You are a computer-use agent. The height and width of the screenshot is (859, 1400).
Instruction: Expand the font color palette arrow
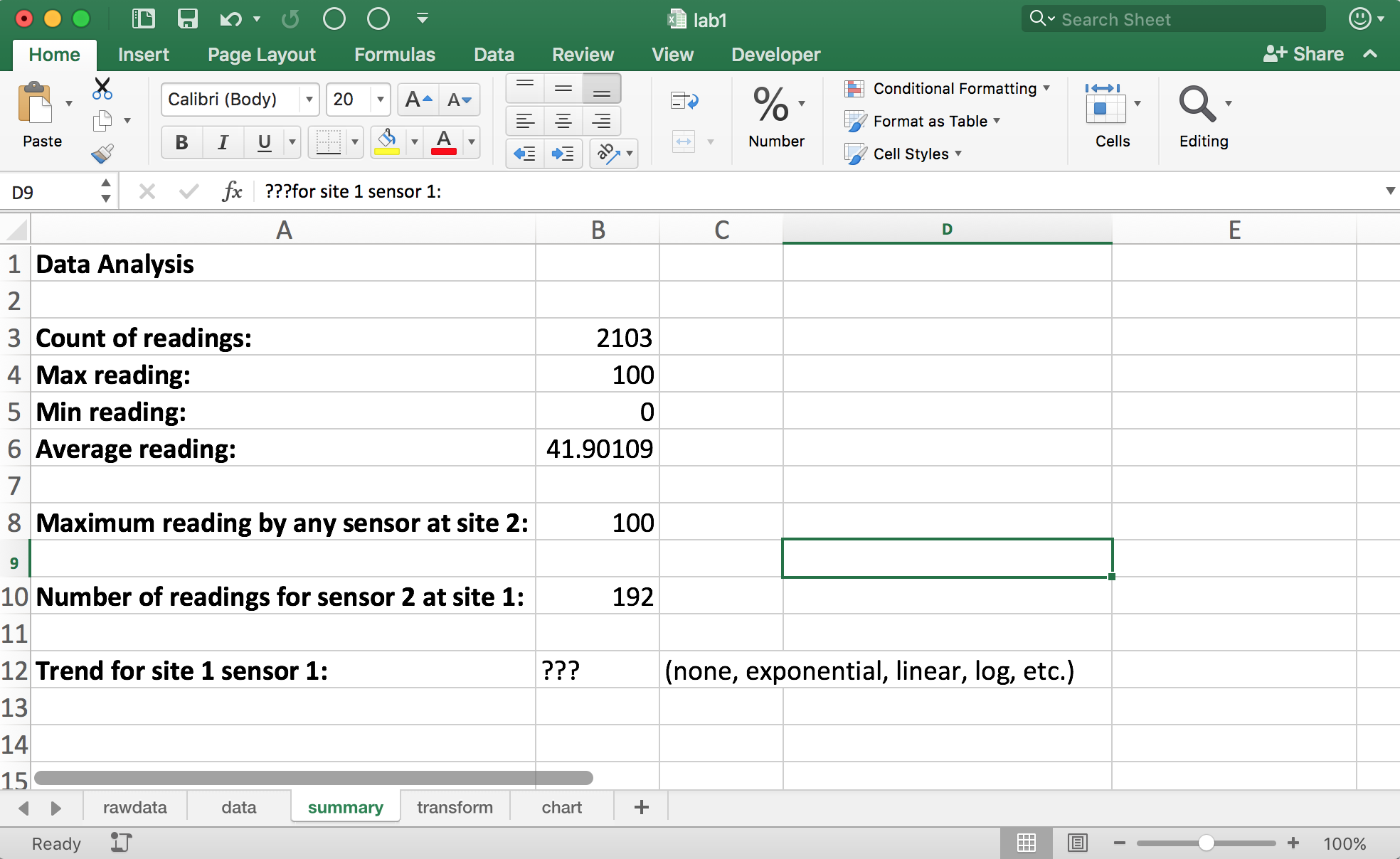click(x=471, y=142)
